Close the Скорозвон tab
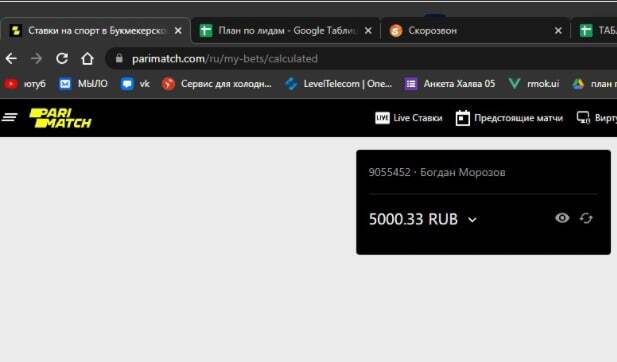Screen dimensions: 617x362 point(558,31)
